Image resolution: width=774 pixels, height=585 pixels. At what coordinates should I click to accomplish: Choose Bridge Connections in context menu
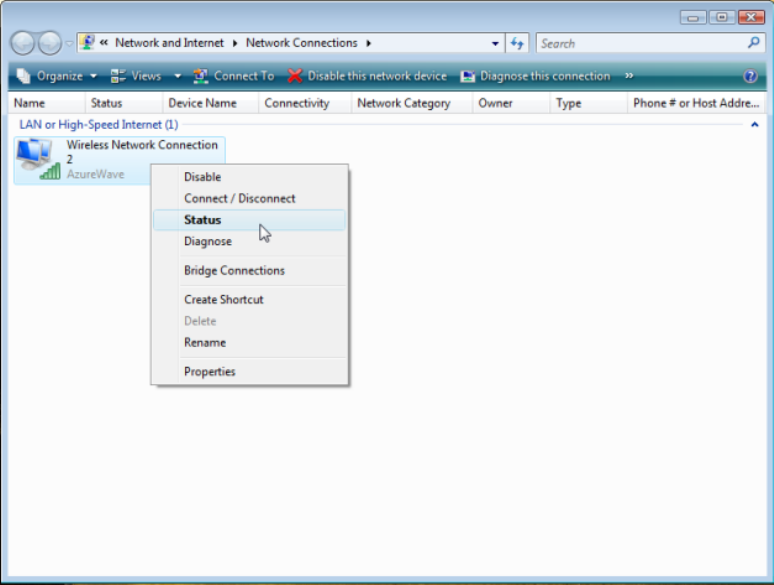coord(249,271)
